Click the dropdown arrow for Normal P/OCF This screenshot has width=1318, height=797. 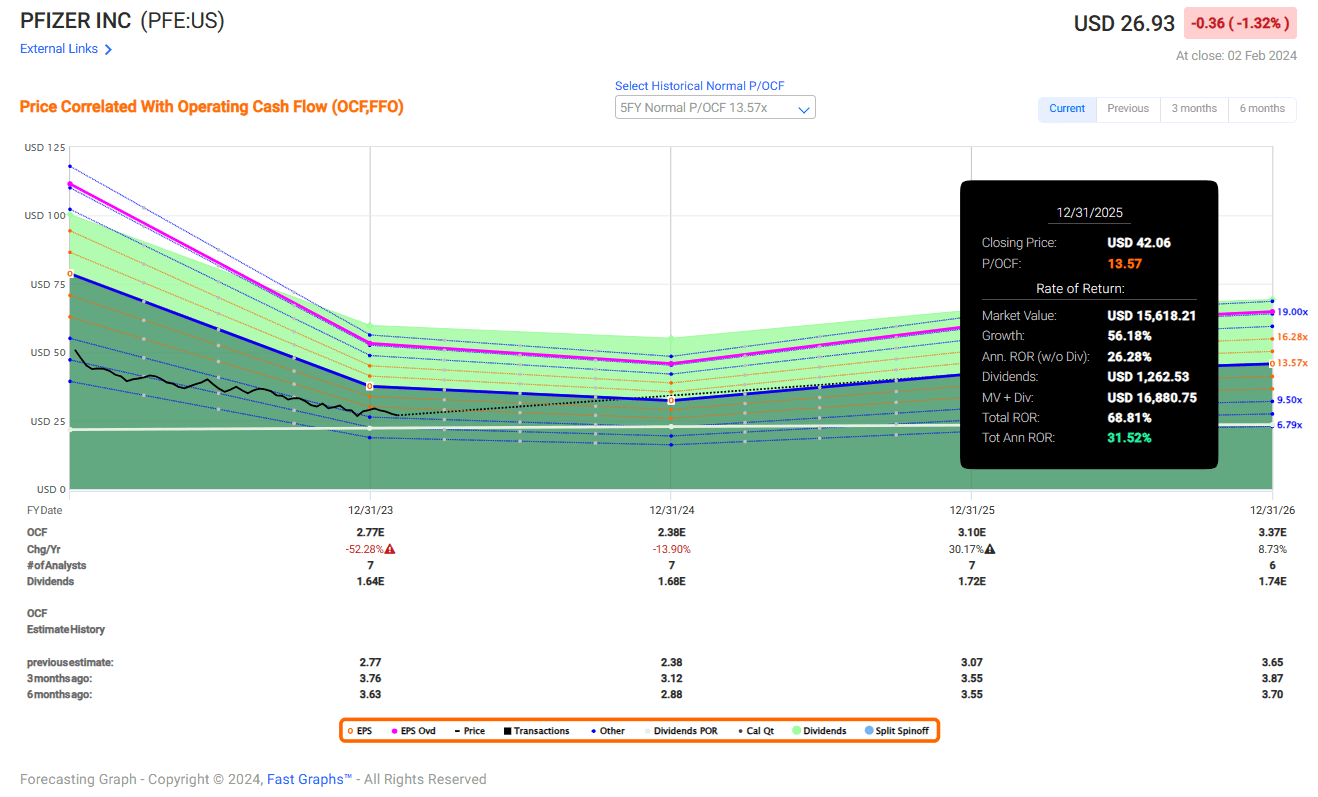click(x=803, y=109)
